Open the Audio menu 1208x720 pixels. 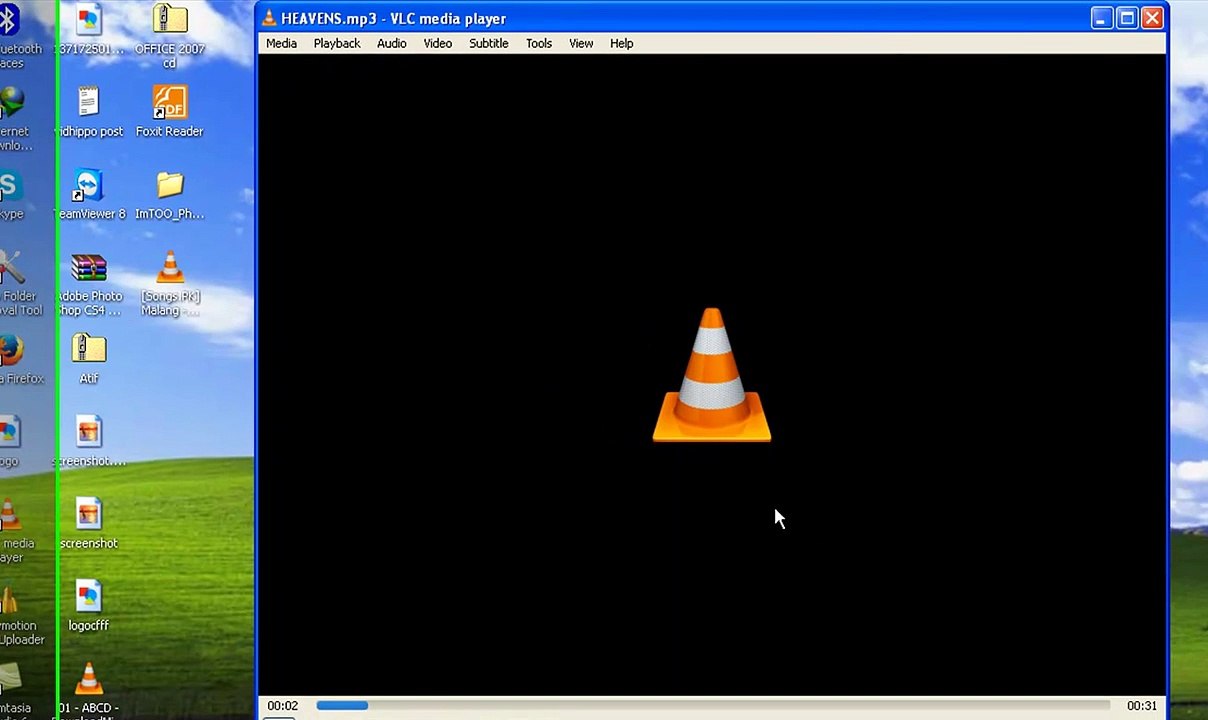[x=391, y=43]
